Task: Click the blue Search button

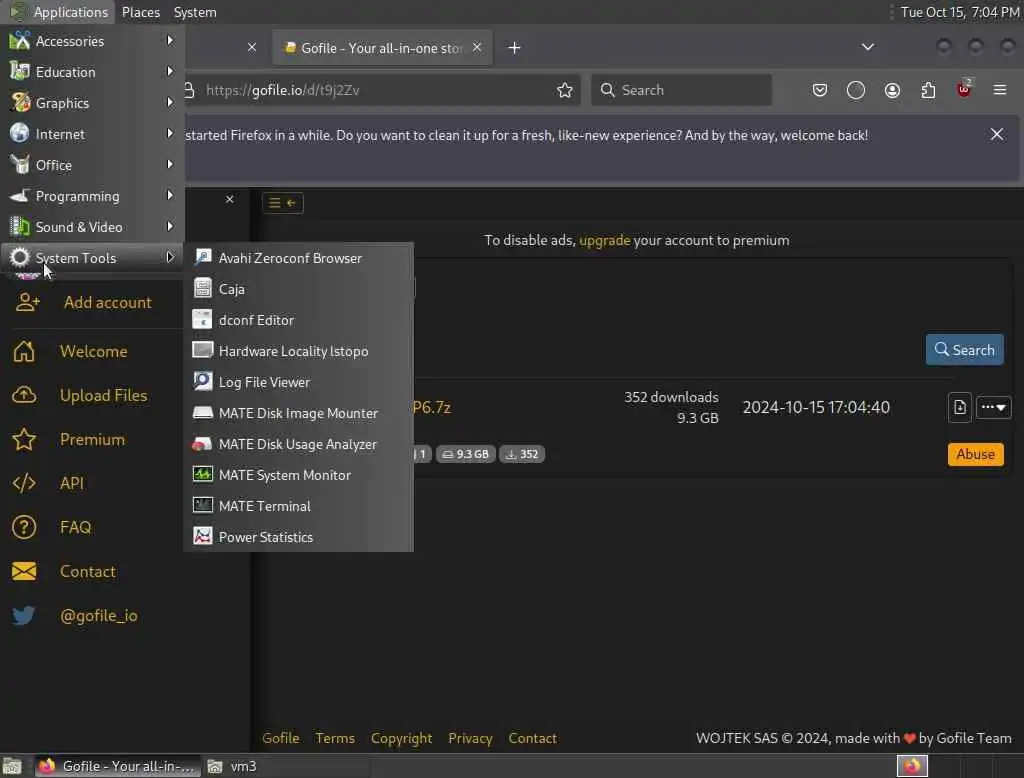Action: pos(965,350)
